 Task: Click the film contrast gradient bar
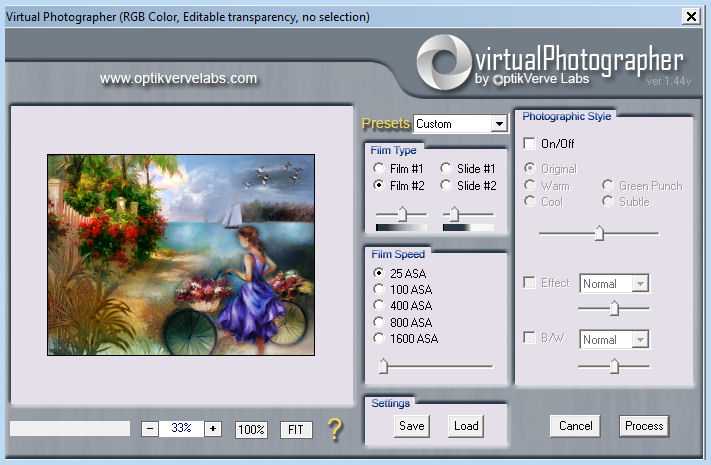(x=401, y=227)
